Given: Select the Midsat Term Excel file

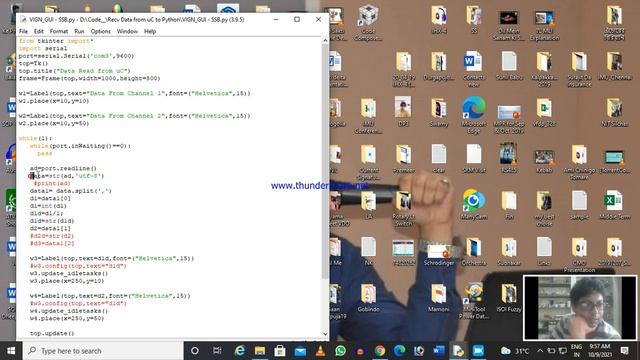Looking at the screenshot, I should coord(614,204).
